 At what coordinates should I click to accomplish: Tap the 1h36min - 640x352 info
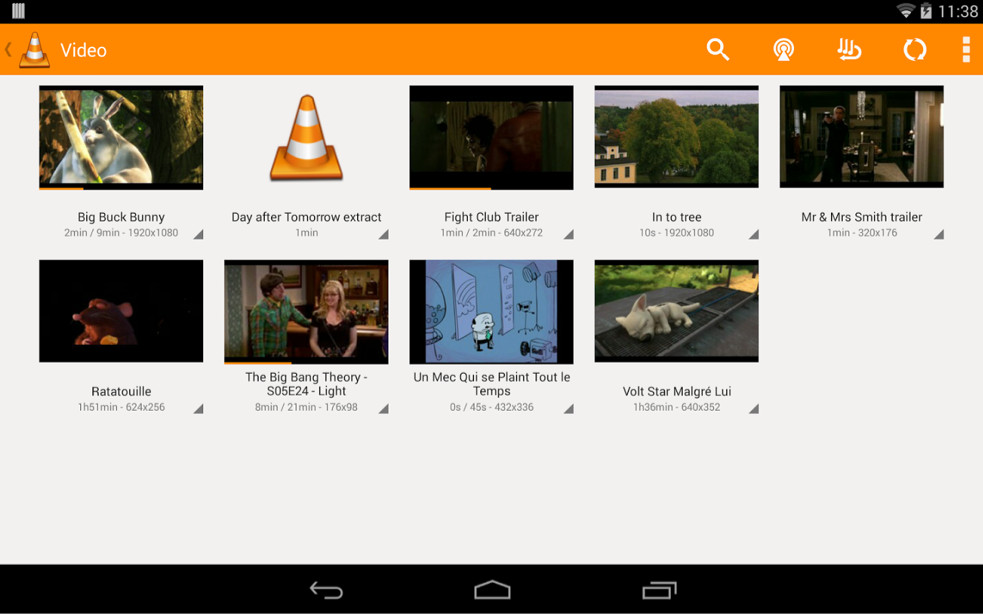pyautogui.click(x=676, y=407)
